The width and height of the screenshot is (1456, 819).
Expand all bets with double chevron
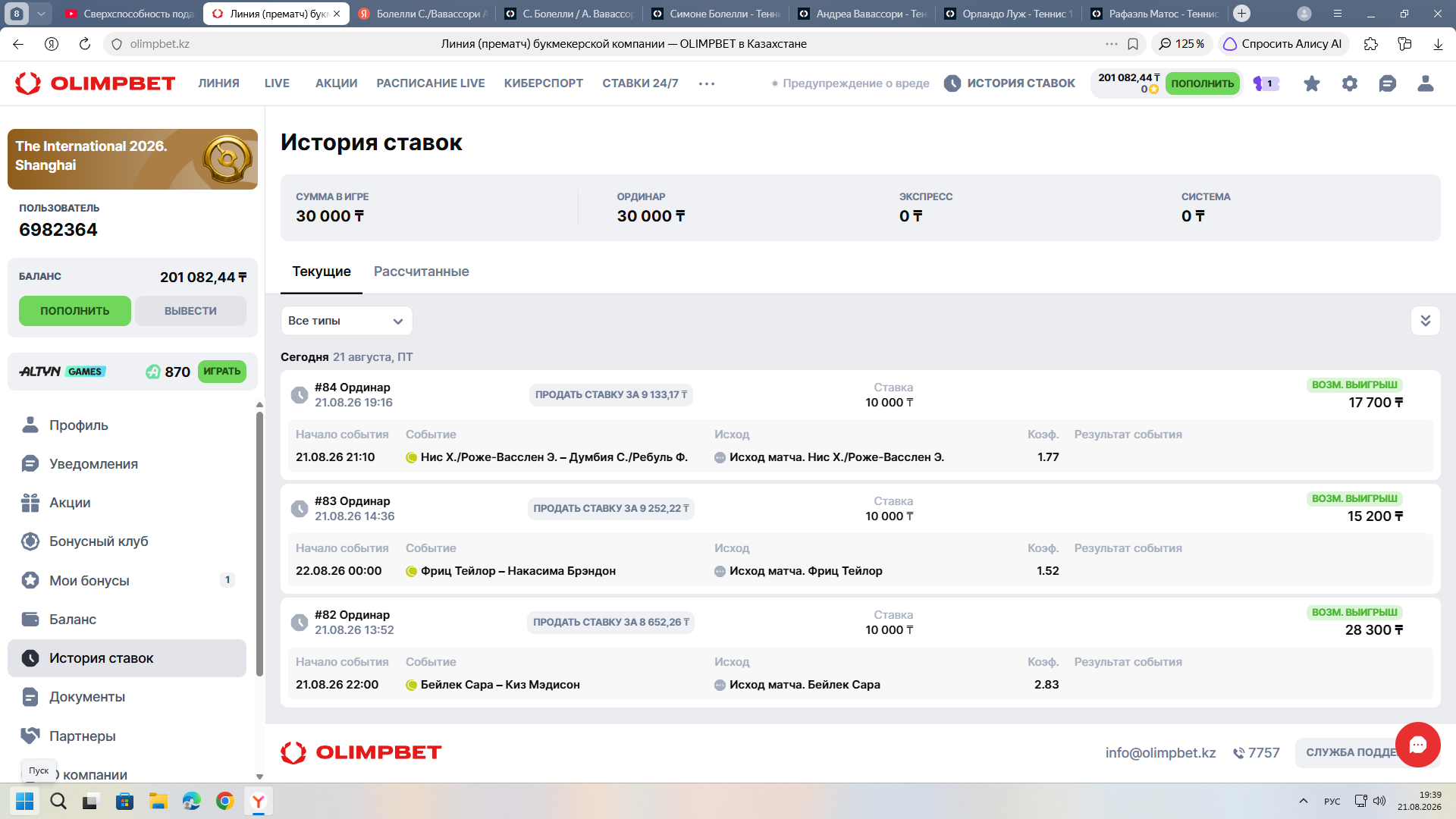(1426, 321)
